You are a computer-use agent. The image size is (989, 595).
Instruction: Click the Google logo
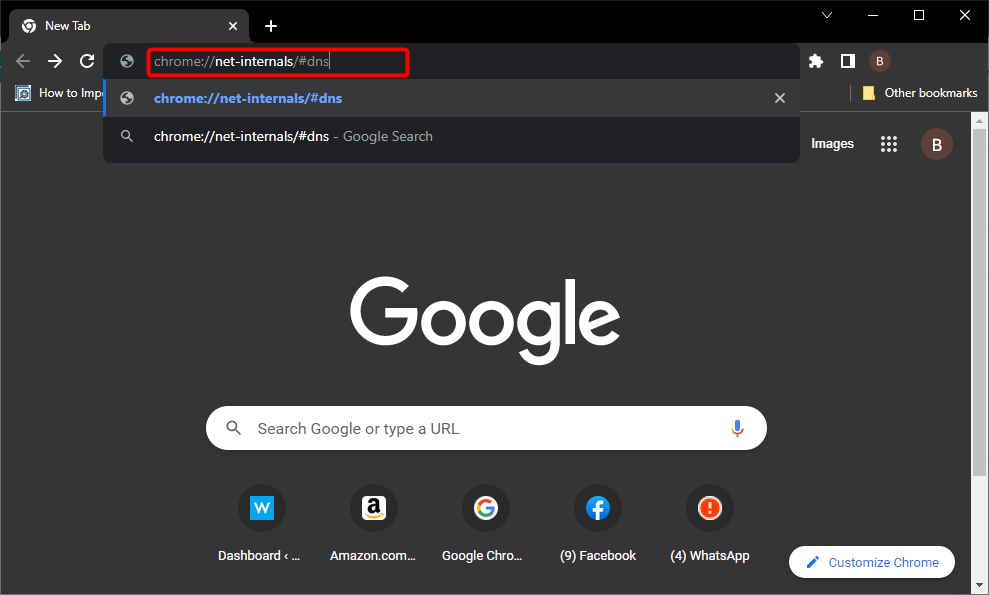485,320
